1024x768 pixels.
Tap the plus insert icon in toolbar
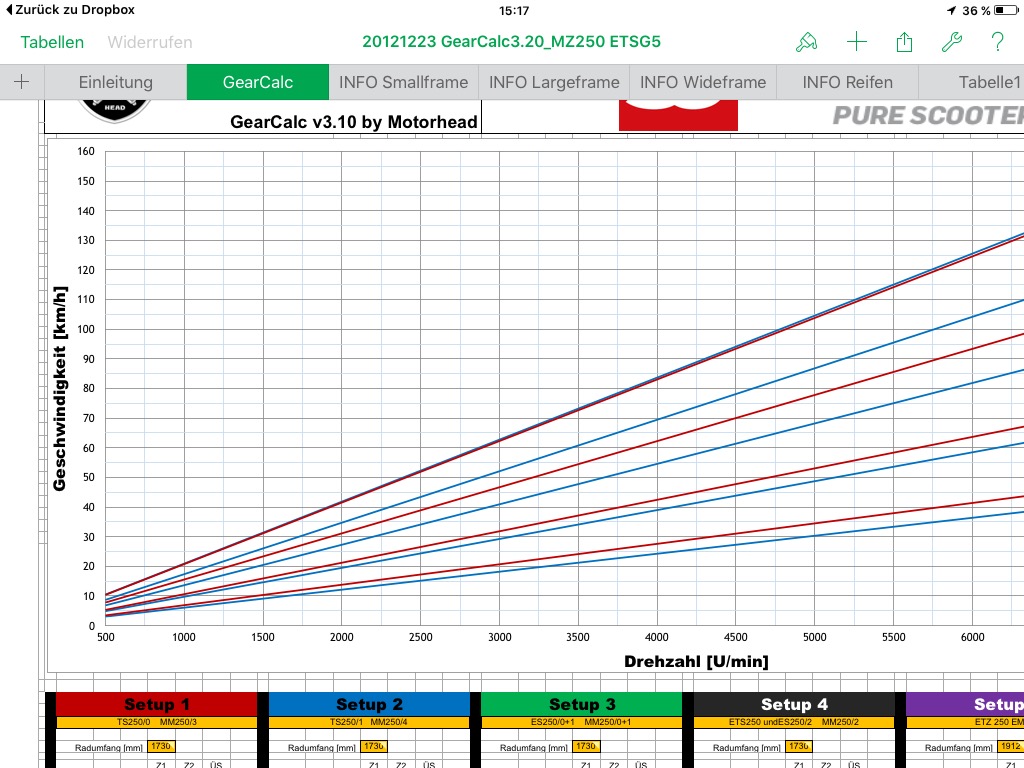tap(856, 42)
